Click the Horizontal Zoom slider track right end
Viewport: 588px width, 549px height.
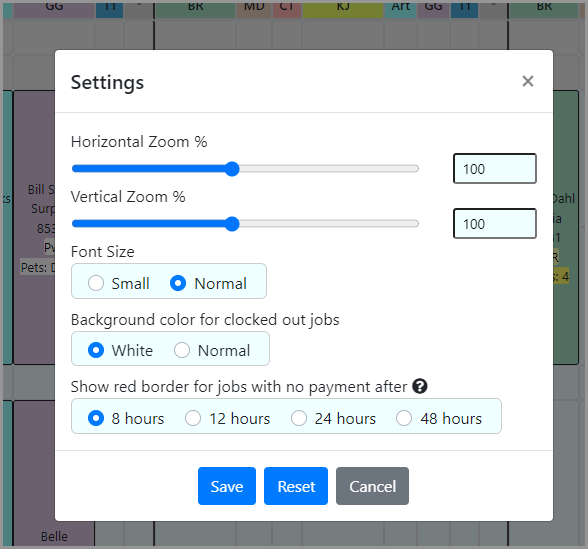[x=415, y=169]
